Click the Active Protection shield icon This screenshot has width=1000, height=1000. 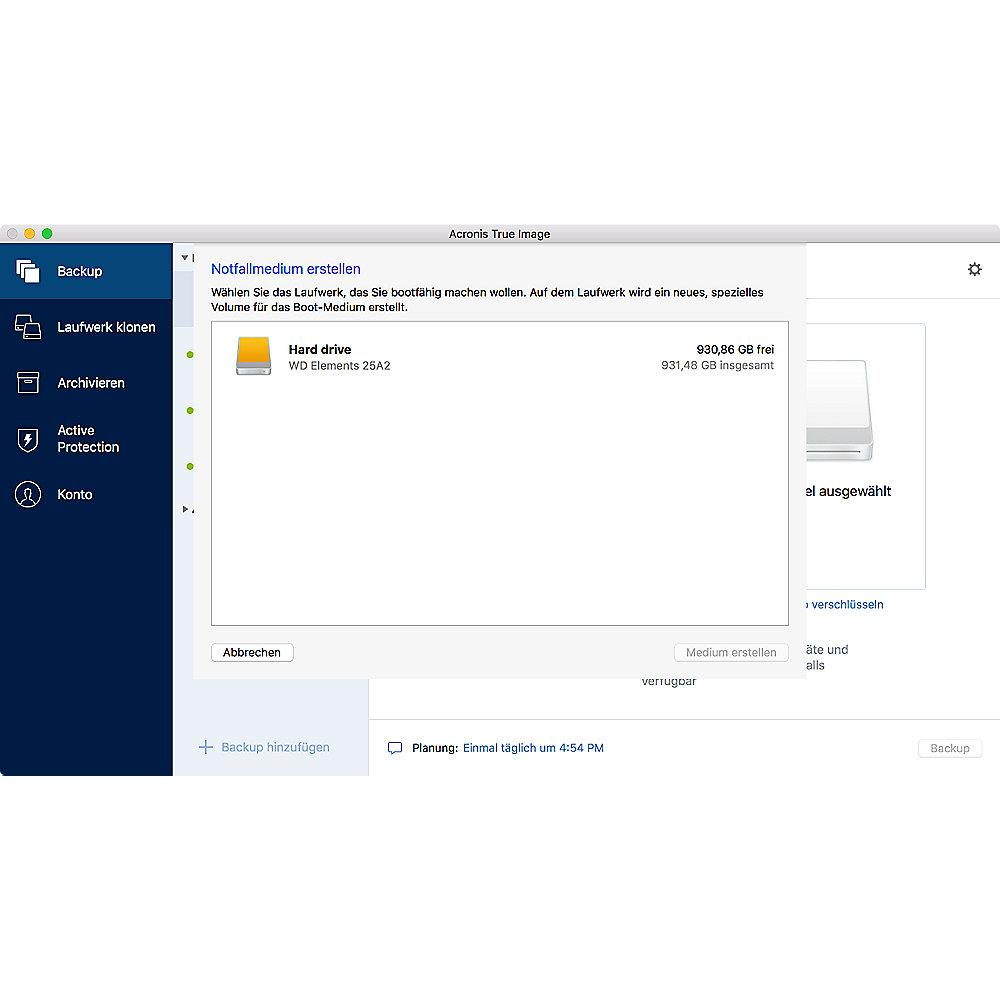tap(28, 439)
